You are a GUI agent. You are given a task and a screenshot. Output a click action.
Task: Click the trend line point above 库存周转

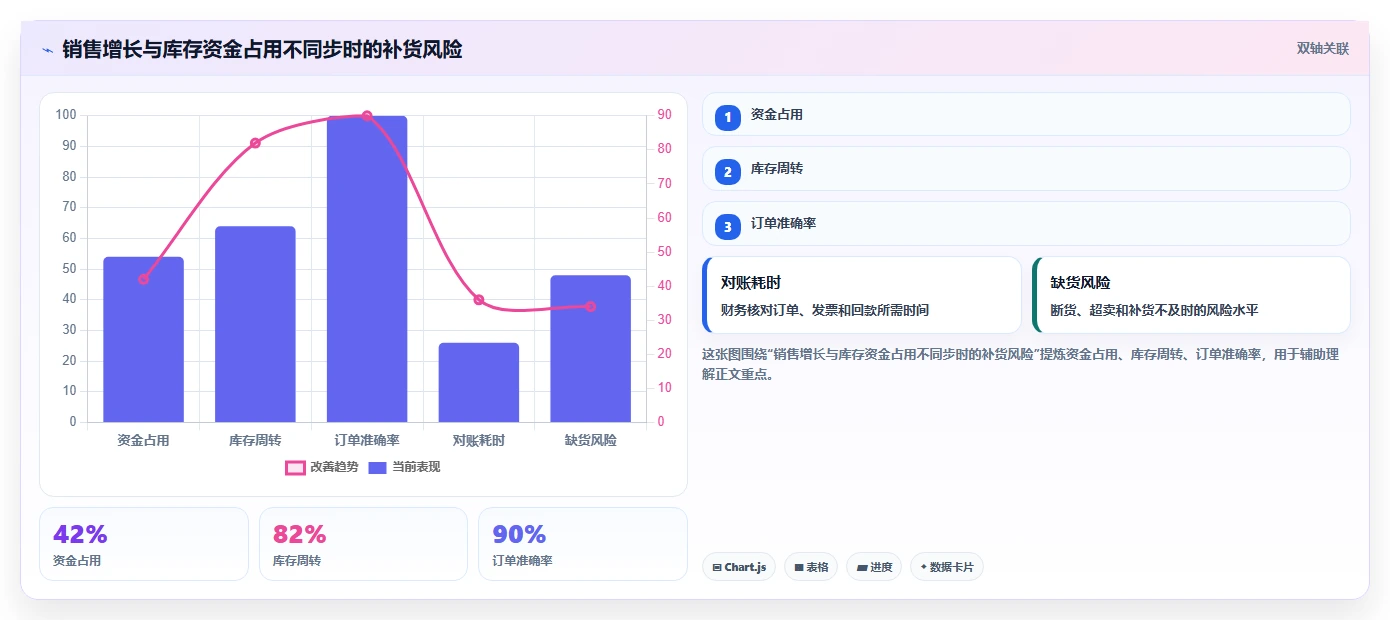(255, 143)
